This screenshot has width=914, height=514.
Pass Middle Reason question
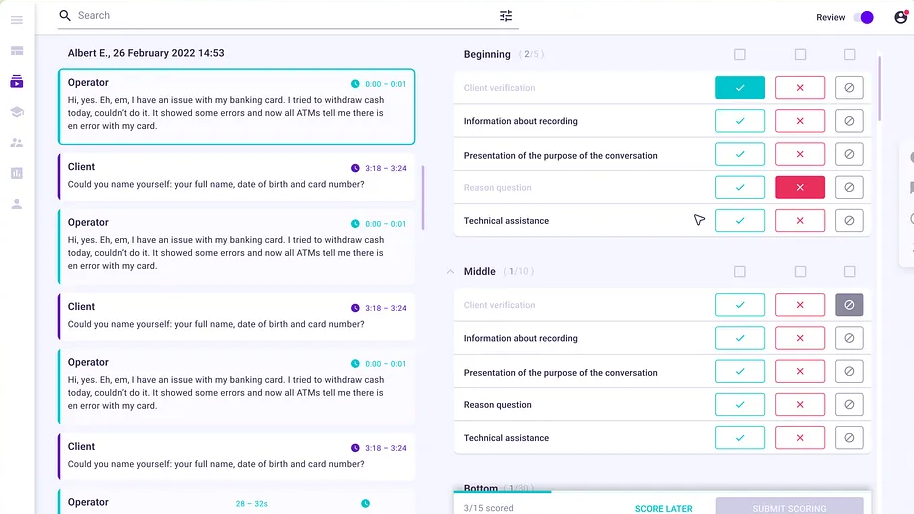[740, 404]
